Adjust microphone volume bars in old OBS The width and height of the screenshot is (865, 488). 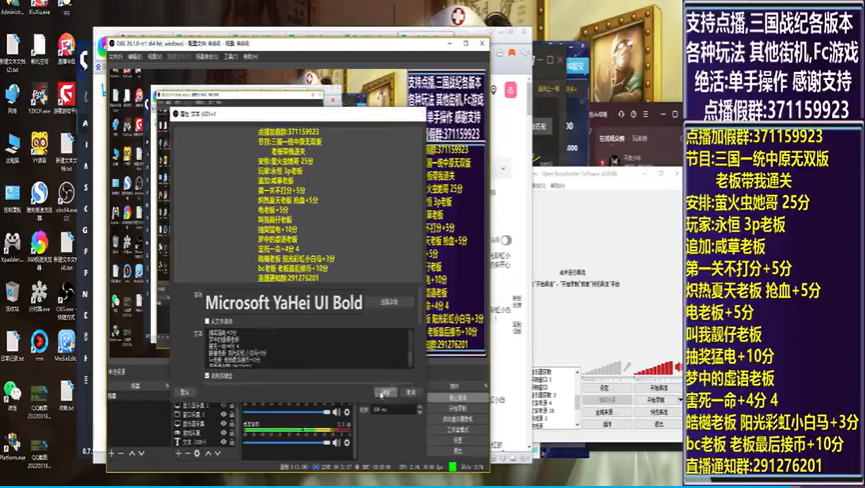pyautogui.click(x=602, y=368)
